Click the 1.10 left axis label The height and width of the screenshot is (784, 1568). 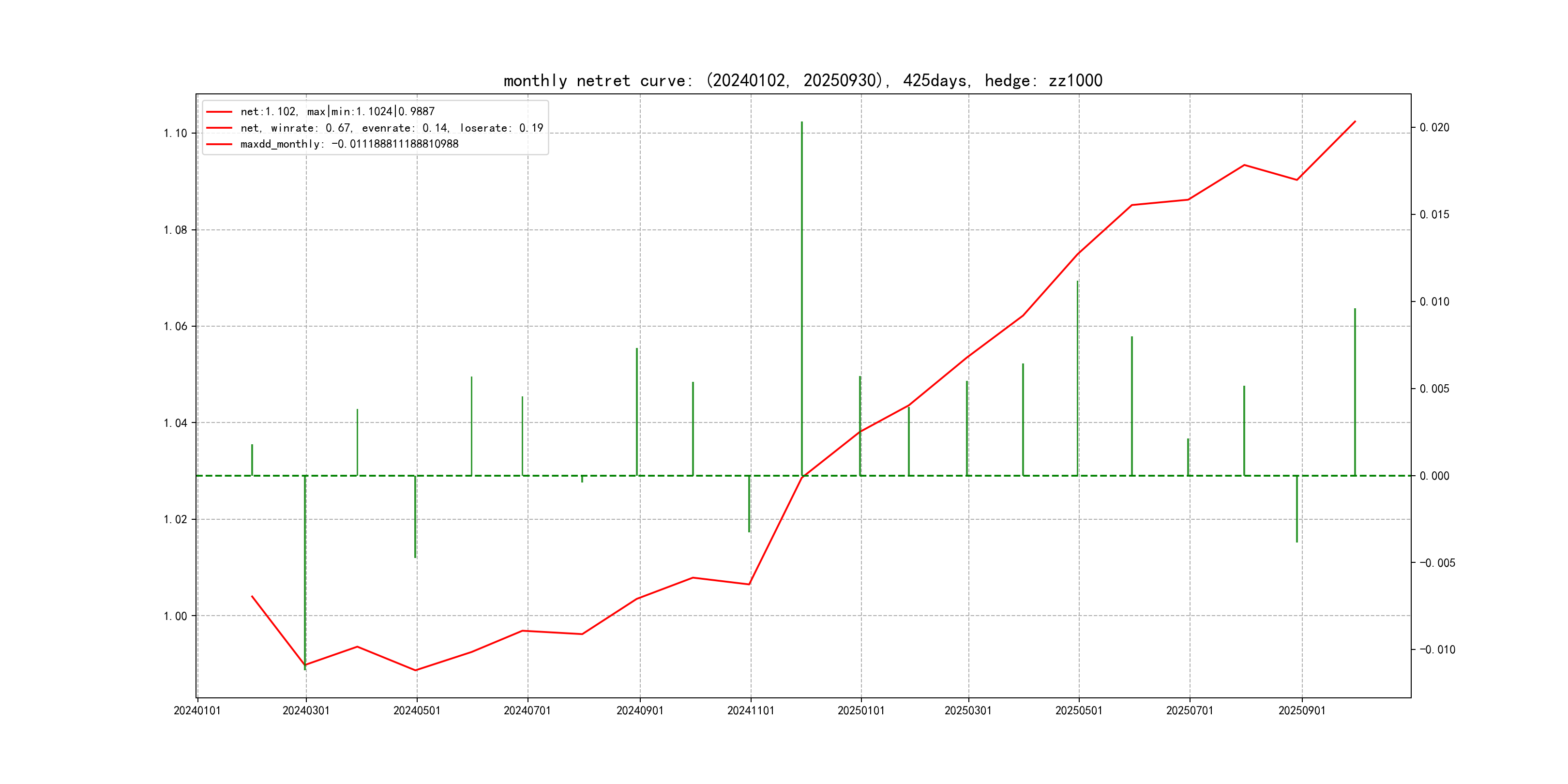pos(175,133)
